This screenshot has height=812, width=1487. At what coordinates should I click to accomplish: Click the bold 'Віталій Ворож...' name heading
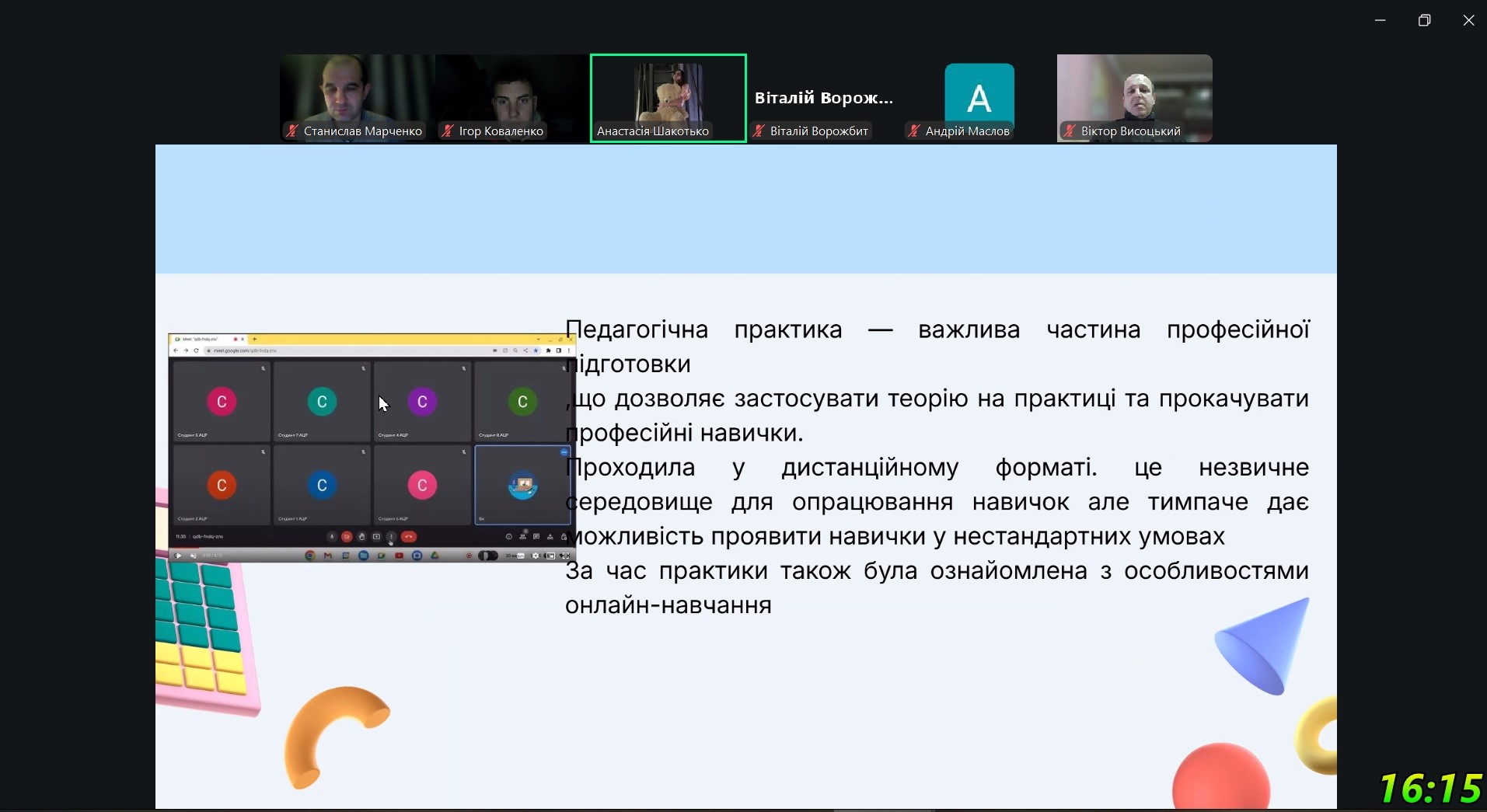point(824,98)
